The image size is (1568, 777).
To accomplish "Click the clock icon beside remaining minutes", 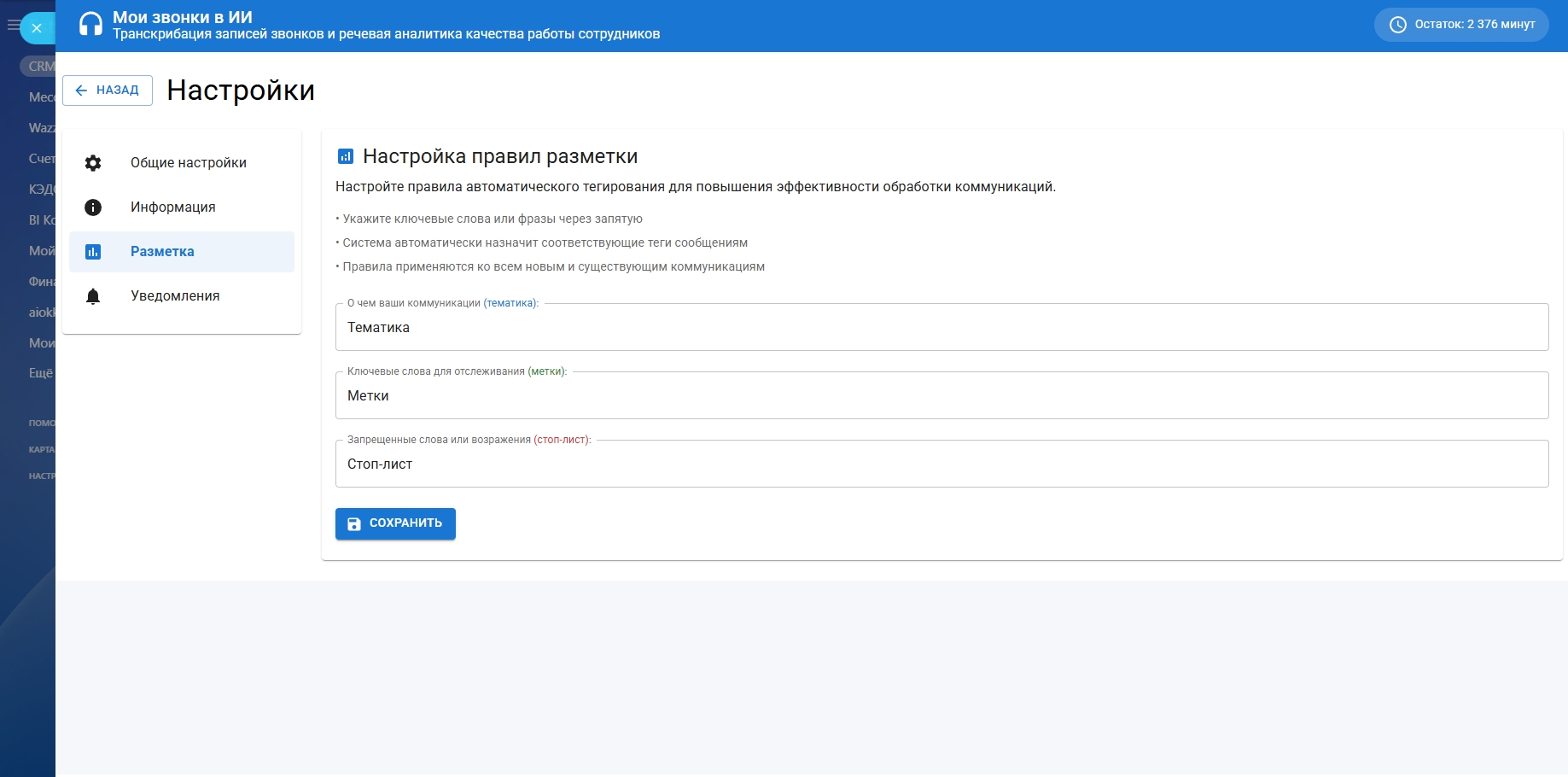I will click(1397, 25).
